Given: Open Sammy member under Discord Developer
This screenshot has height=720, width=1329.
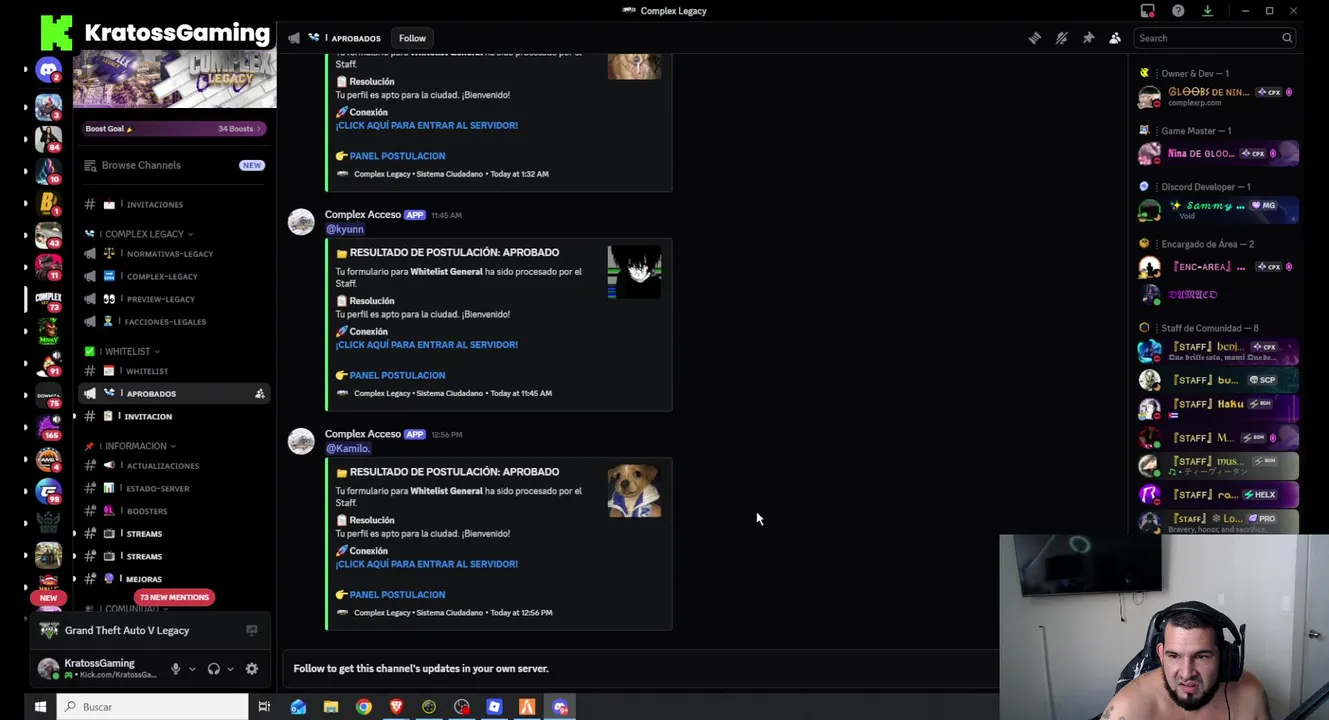Looking at the screenshot, I should coord(1218,210).
